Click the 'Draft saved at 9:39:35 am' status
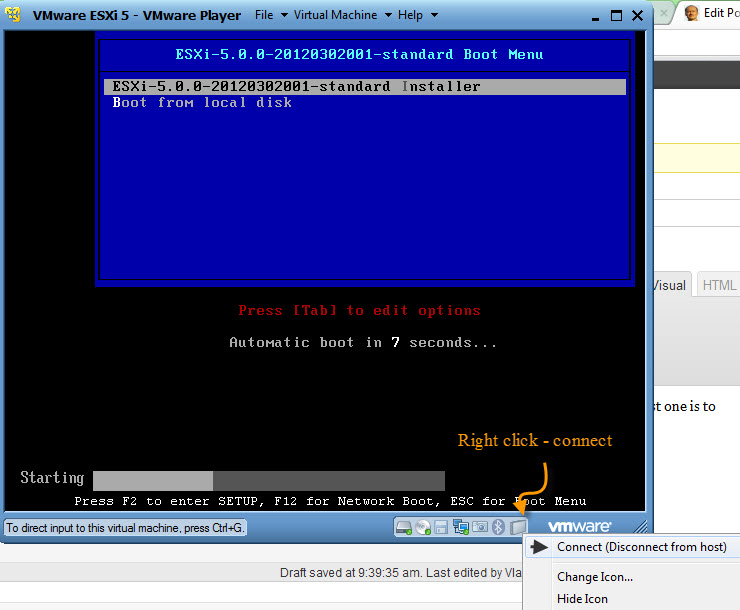Screen dimensions: 740x610 [x=351, y=572]
